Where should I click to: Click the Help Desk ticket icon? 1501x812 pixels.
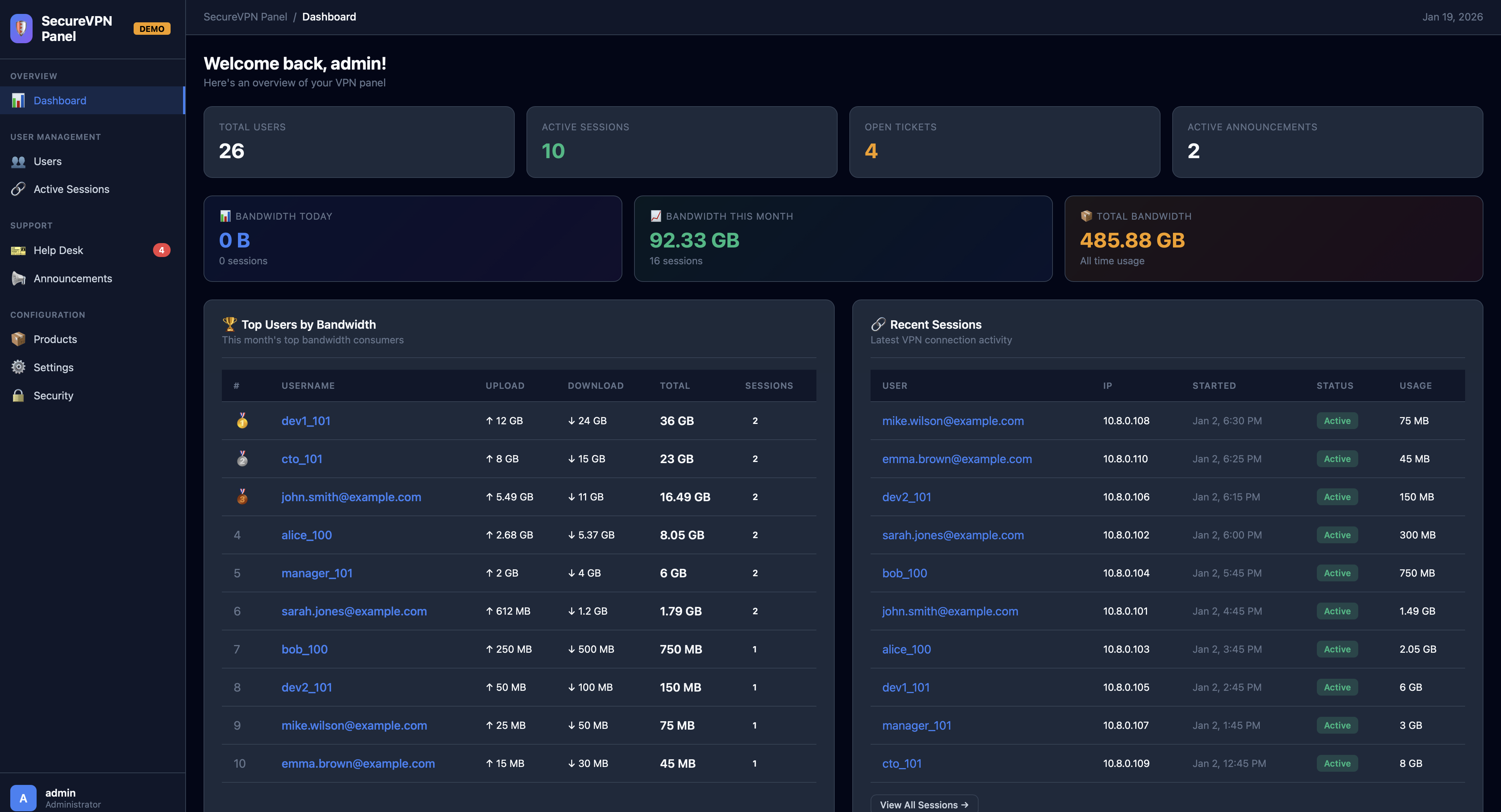pos(18,250)
